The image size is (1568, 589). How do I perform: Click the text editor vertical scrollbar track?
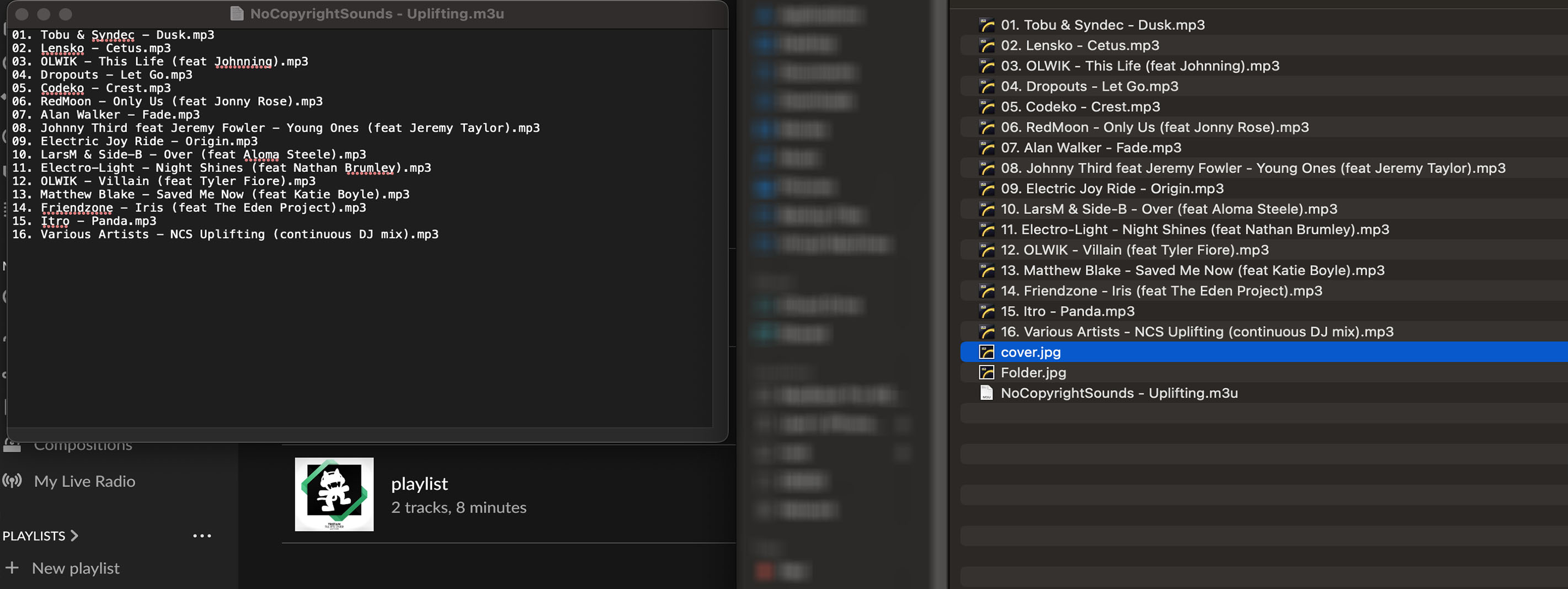click(720, 228)
